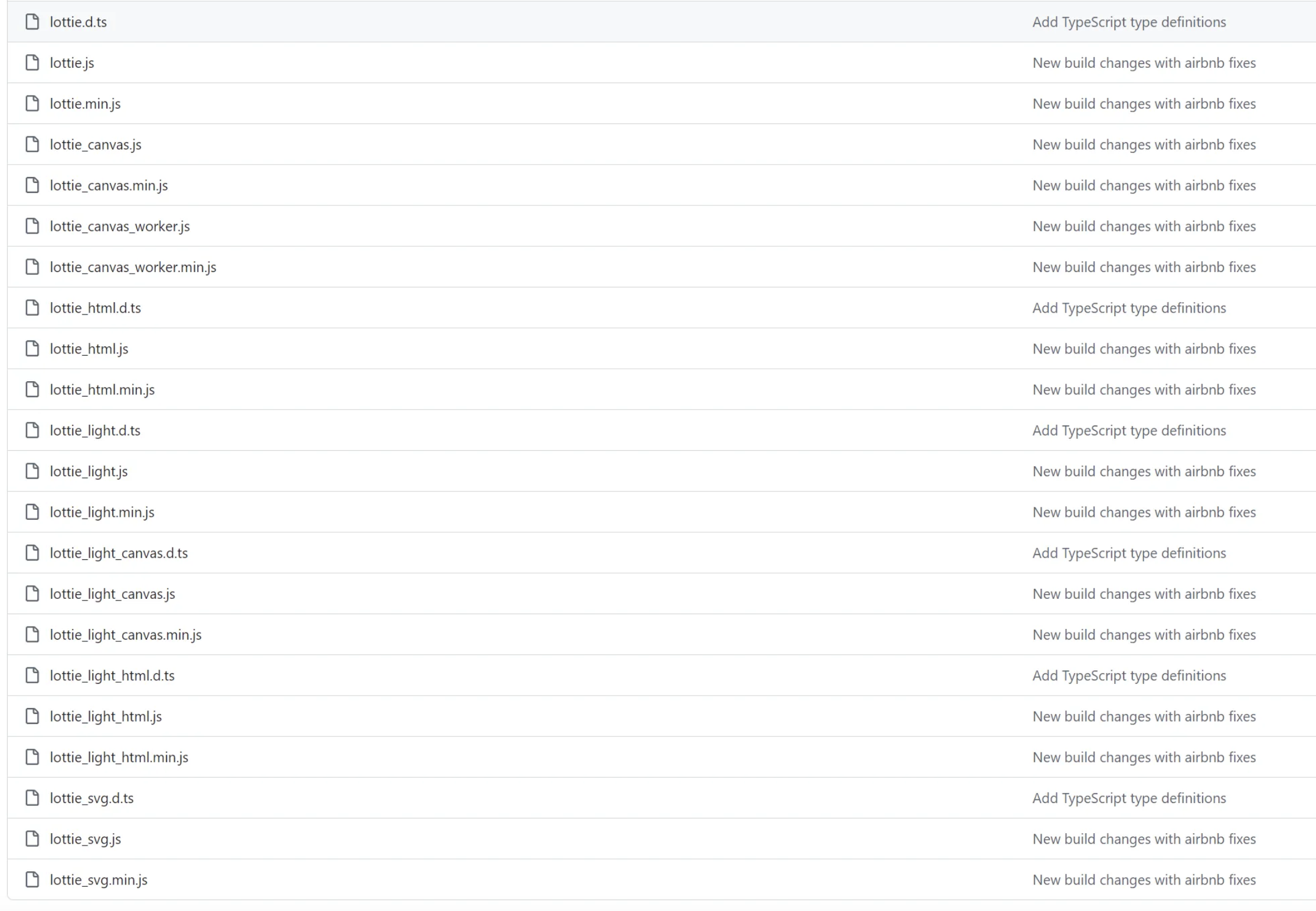Viewport: 1316px width, 911px height.
Task: Open lottie_light_canvas.min.js file
Action: click(126, 634)
